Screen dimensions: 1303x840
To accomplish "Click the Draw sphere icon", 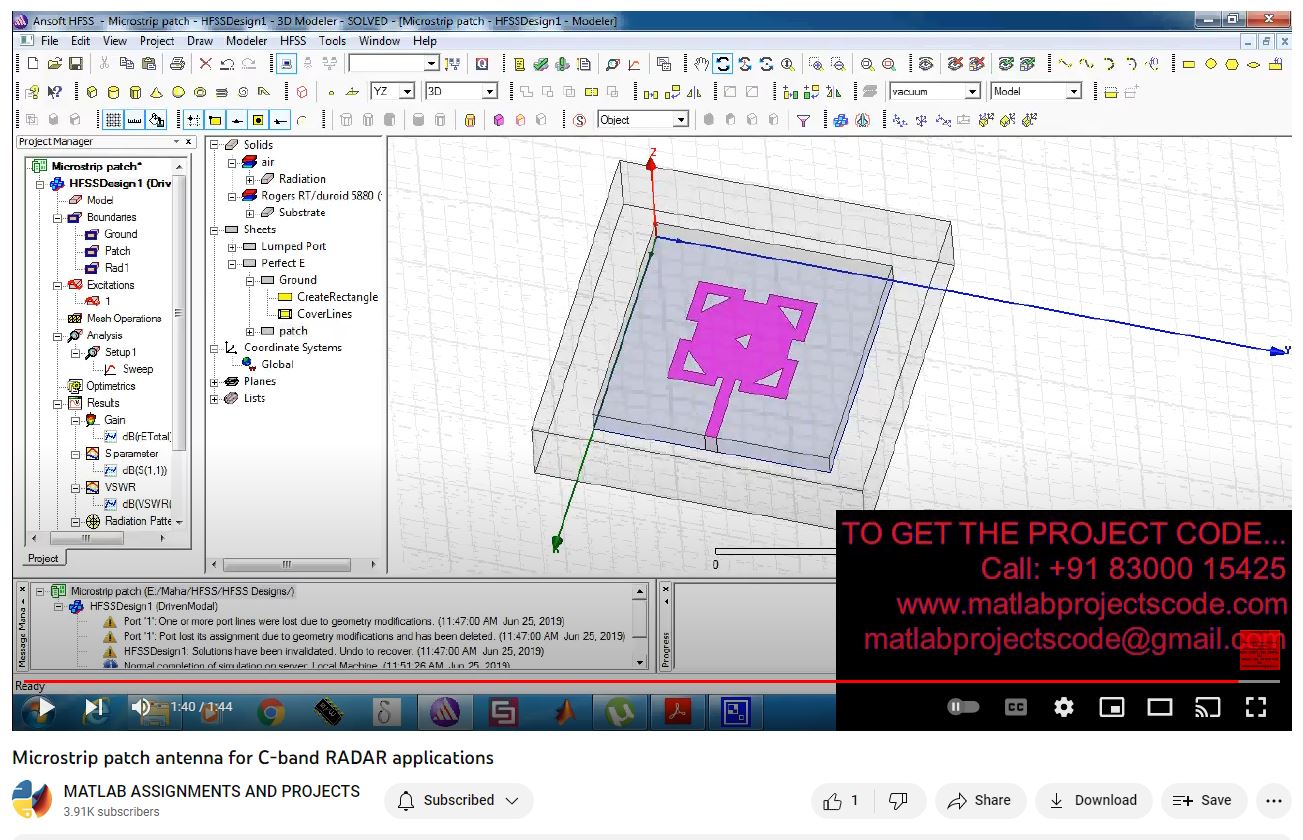I will [x=179, y=92].
